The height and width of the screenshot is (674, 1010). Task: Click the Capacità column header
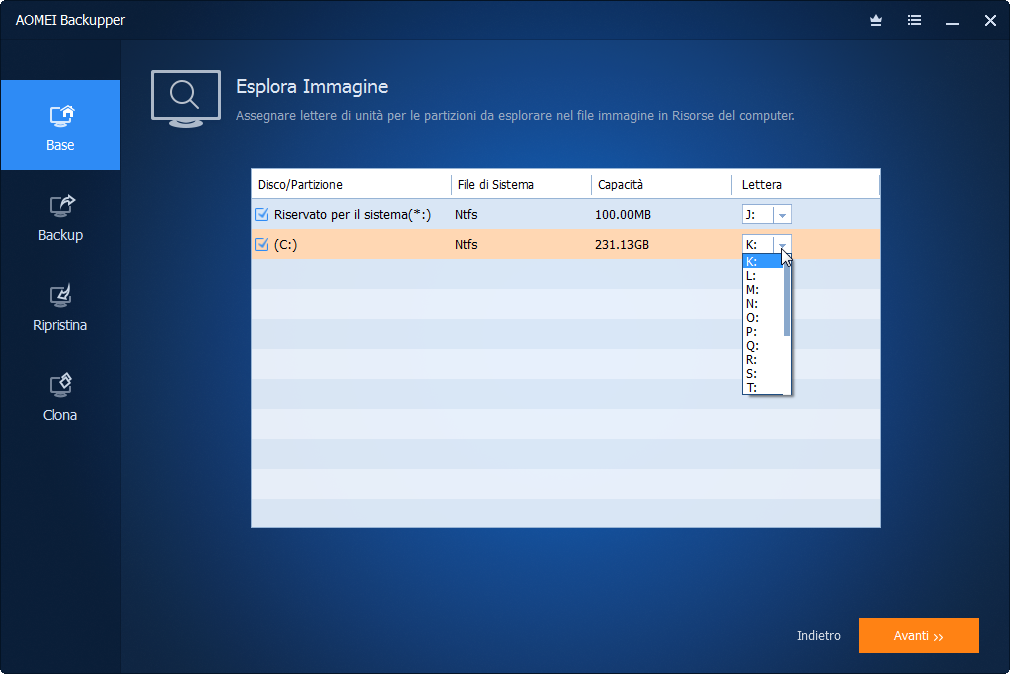click(x=662, y=184)
